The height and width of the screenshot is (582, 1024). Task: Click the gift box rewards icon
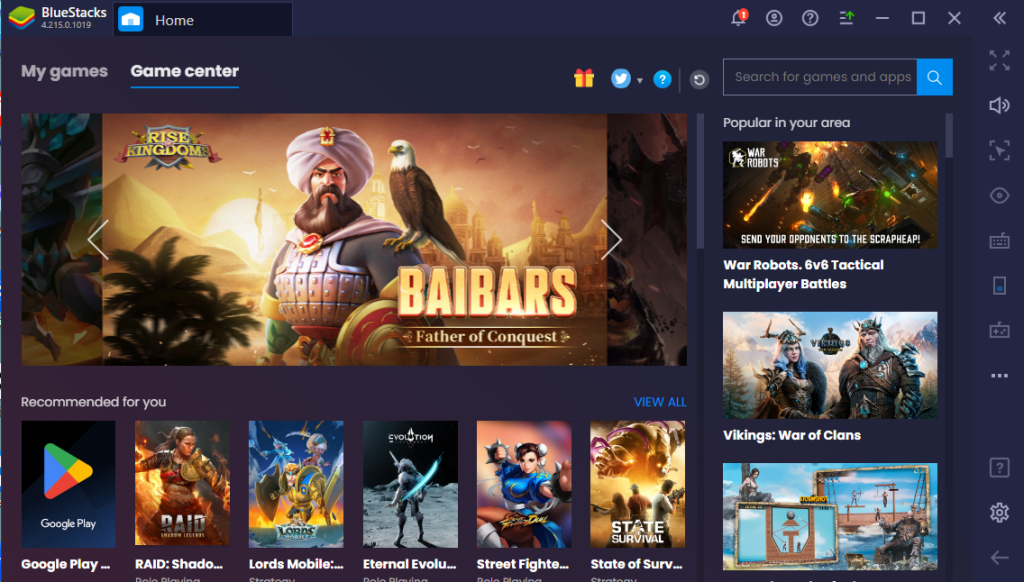click(x=584, y=78)
